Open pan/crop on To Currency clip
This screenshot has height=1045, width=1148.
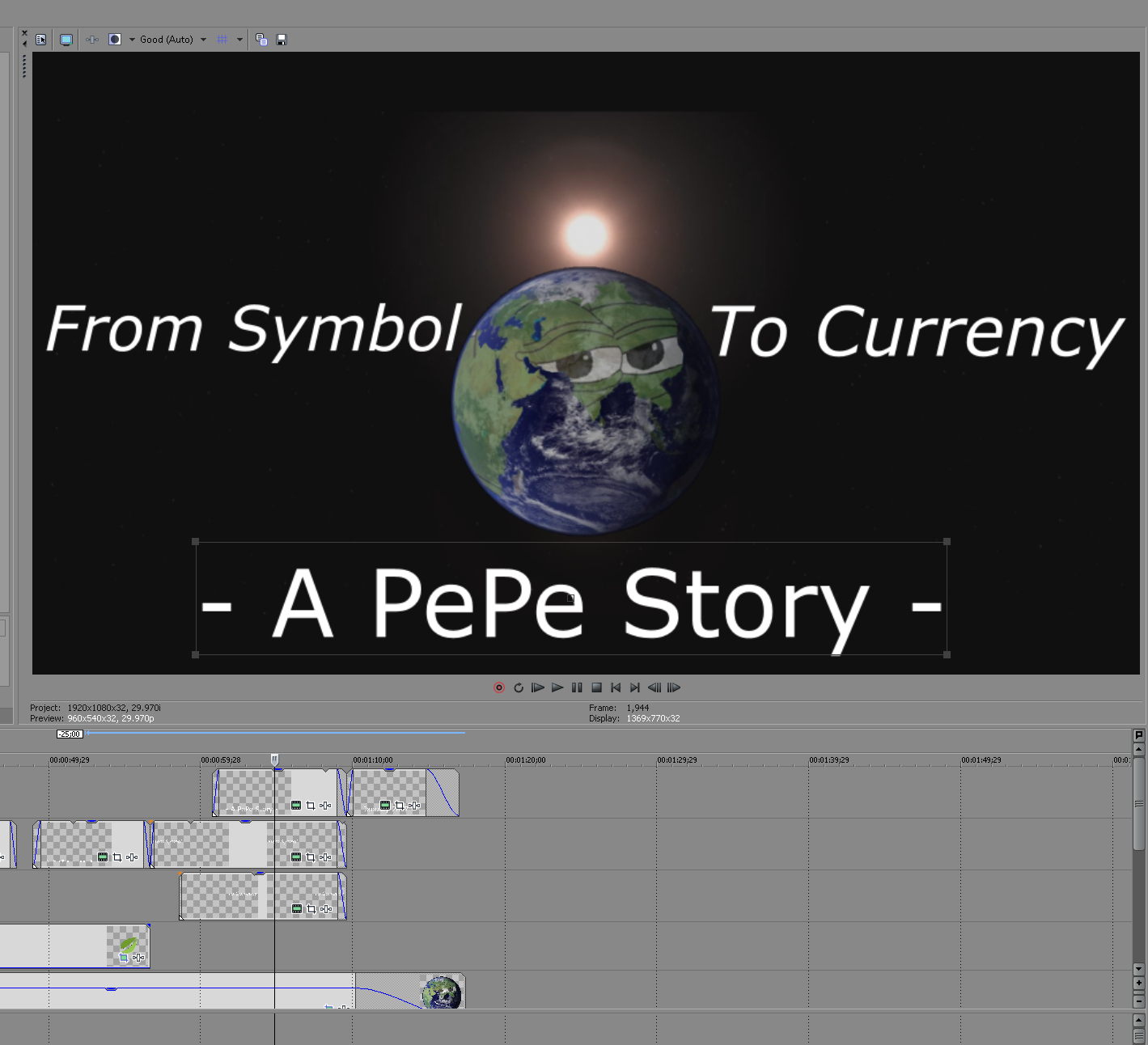tap(311, 909)
